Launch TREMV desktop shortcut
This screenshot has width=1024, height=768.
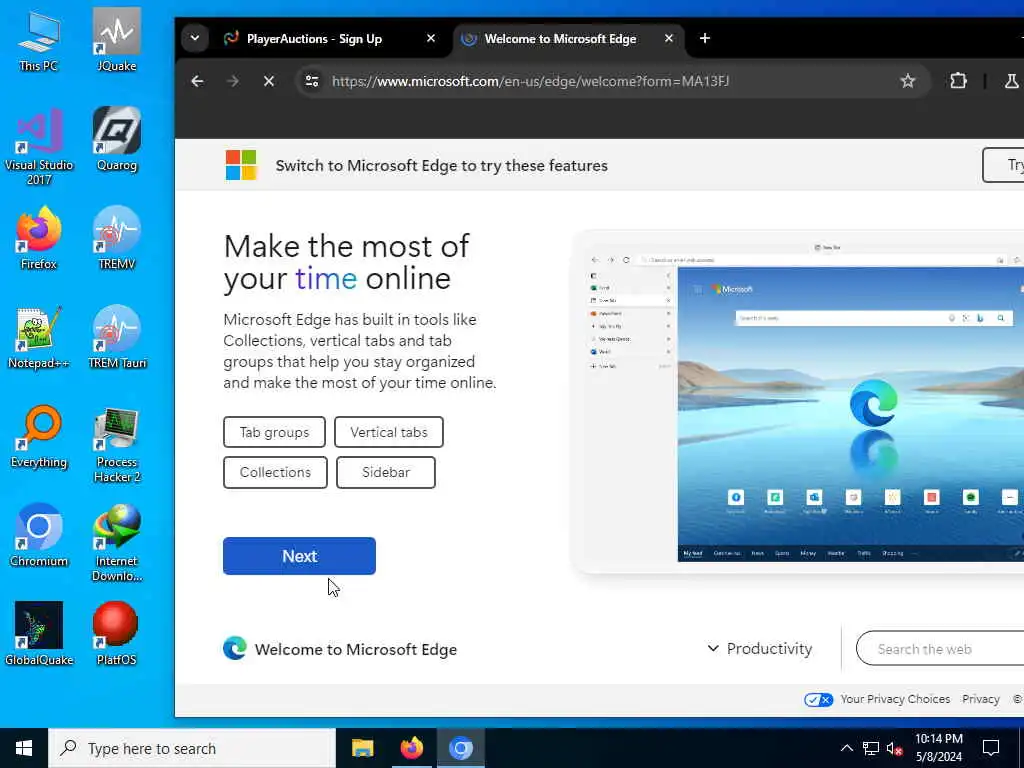(116, 238)
